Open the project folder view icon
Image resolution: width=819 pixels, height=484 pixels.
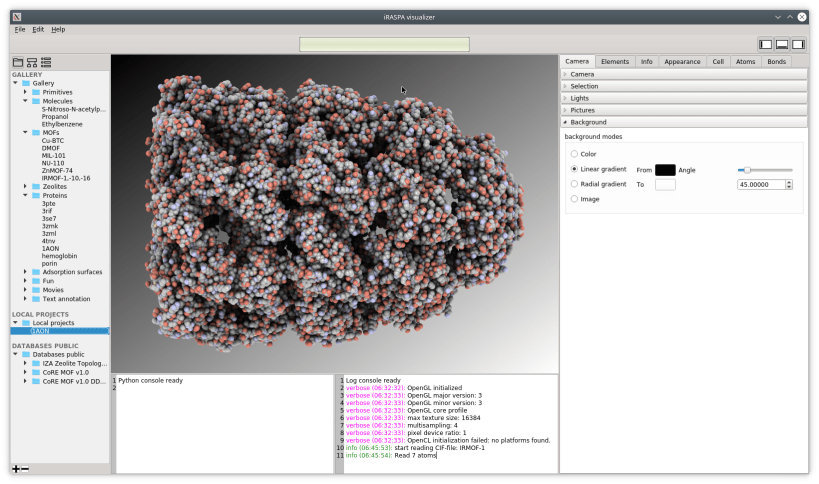tap(18, 63)
